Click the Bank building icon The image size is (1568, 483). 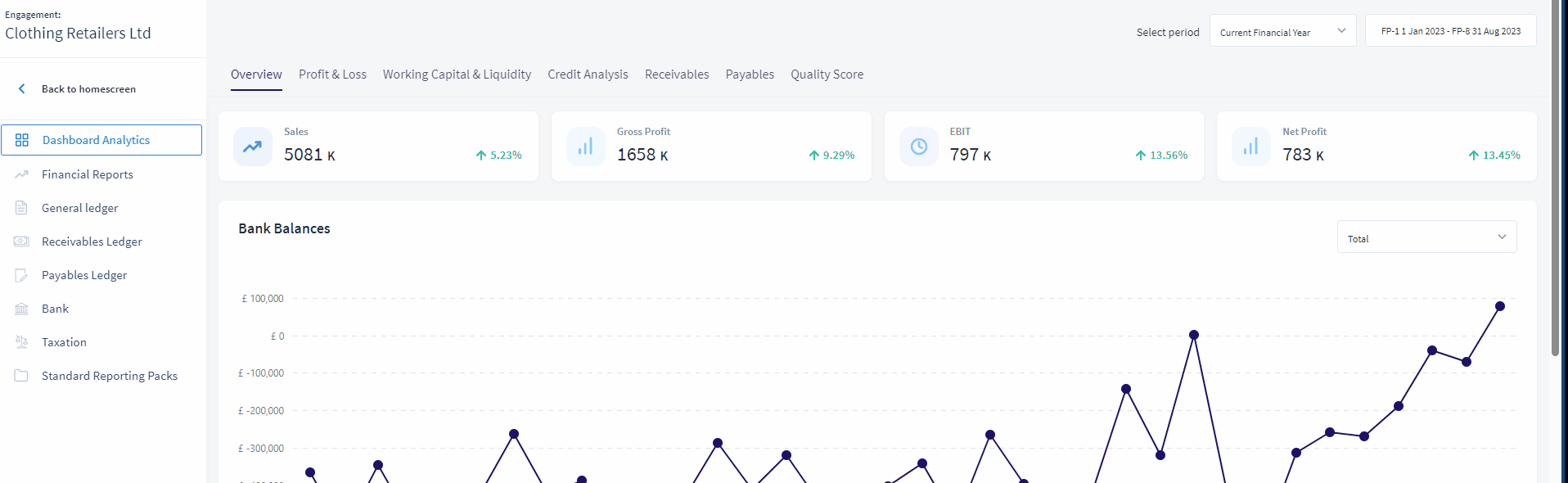click(x=22, y=309)
